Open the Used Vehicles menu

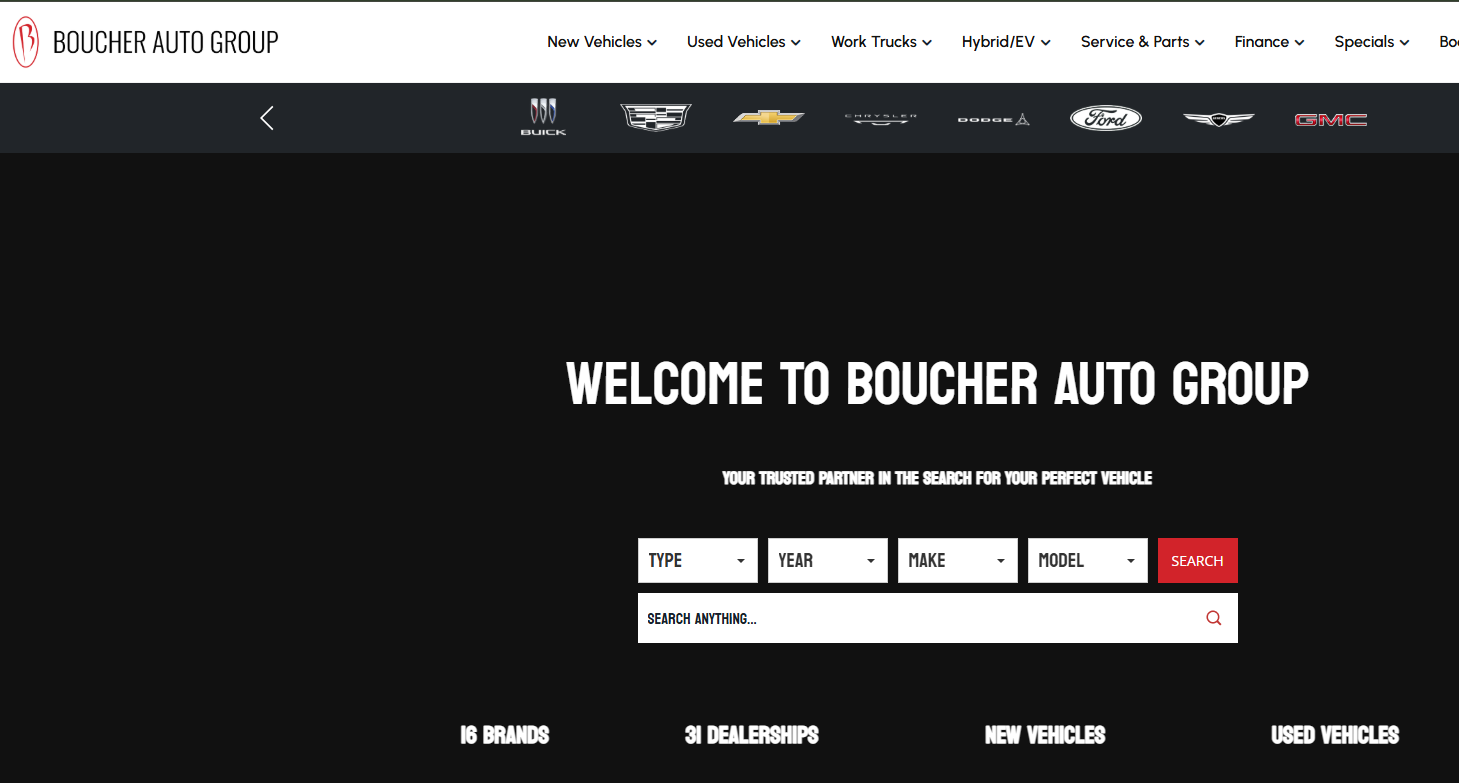744,42
